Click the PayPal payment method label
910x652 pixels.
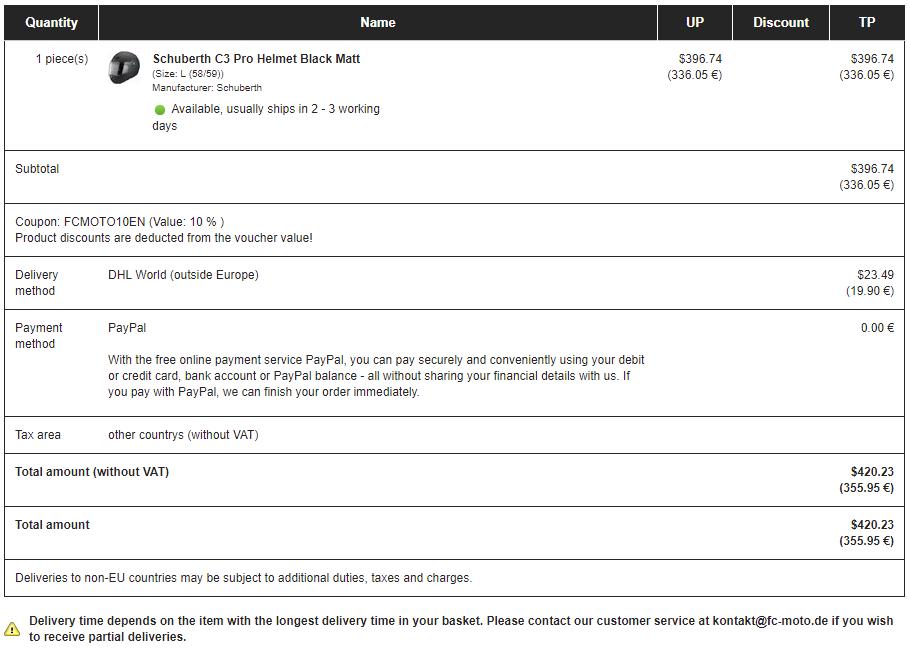pos(127,328)
